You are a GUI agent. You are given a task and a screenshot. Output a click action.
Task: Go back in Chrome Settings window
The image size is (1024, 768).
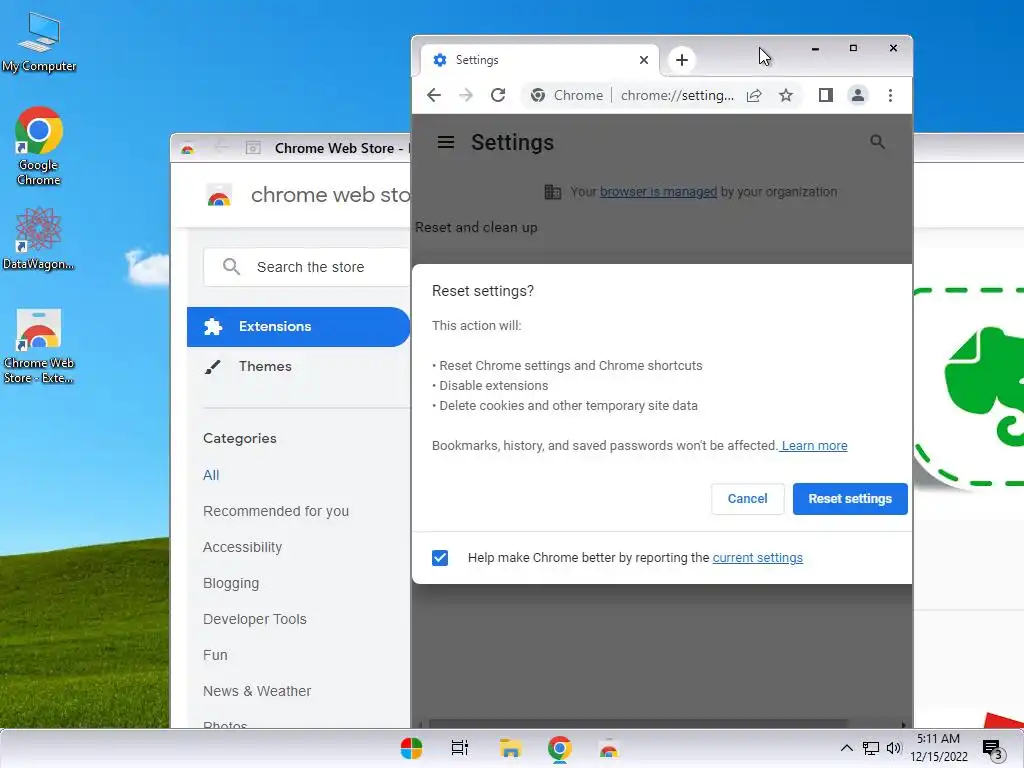(x=434, y=95)
